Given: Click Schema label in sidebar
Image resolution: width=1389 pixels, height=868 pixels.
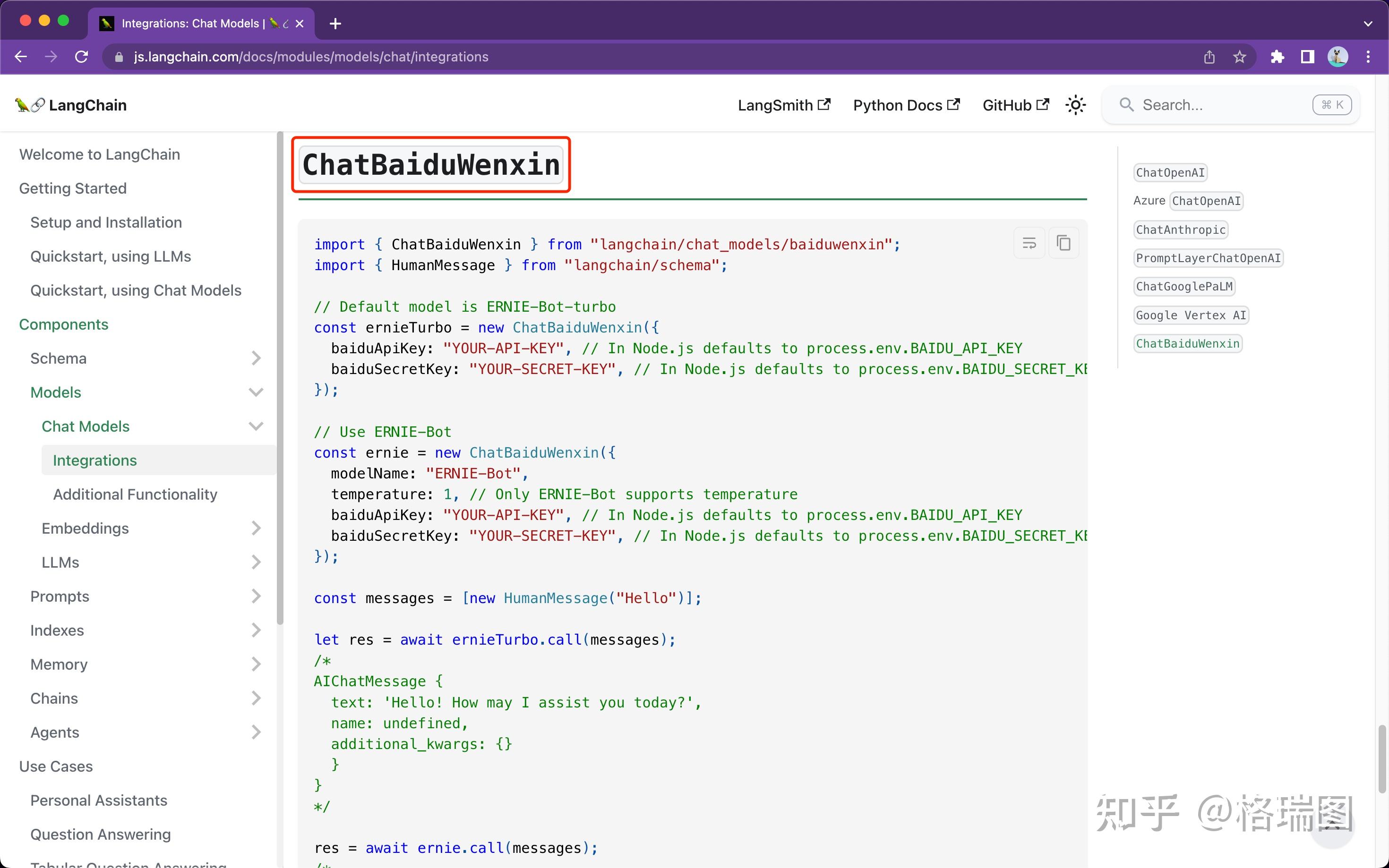Looking at the screenshot, I should point(59,358).
